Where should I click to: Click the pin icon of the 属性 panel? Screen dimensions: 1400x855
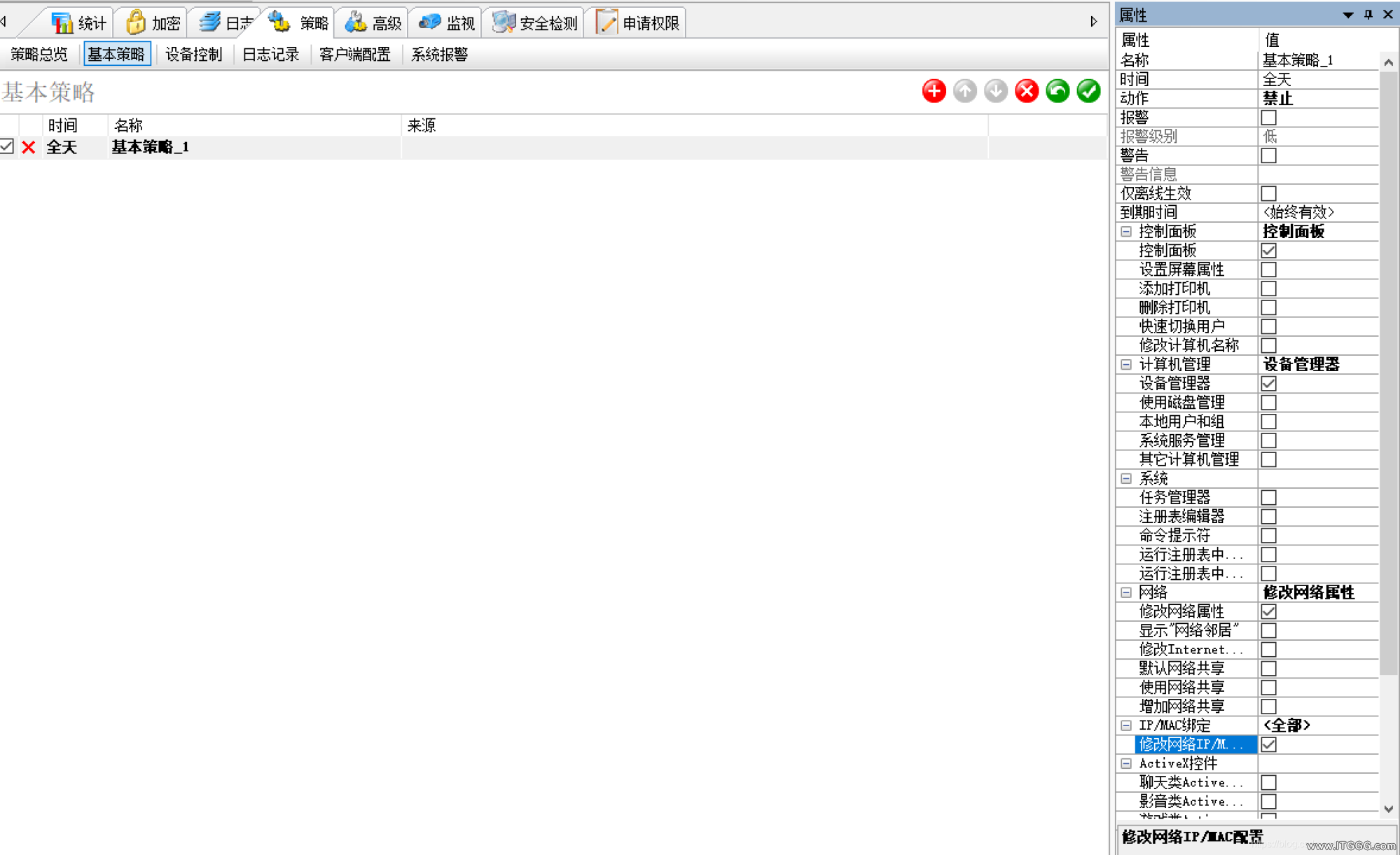[1368, 14]
